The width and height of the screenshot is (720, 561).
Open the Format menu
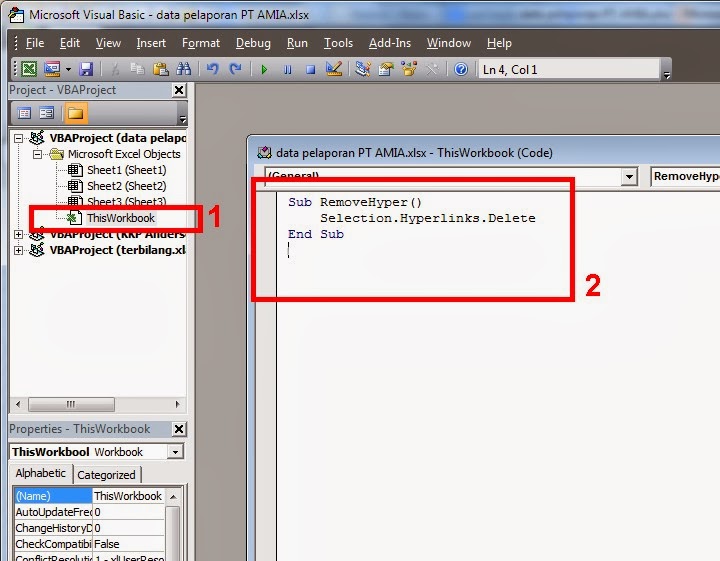click(201, 43)
